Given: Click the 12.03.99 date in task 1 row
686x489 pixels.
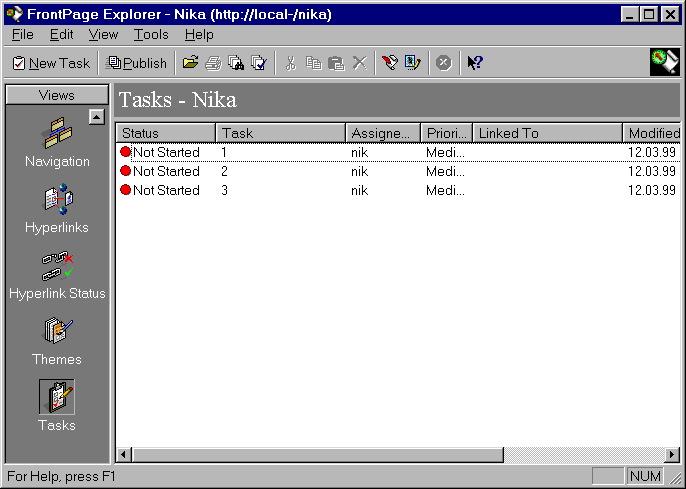Looking at the screenshot, I should tap(652, 152).
